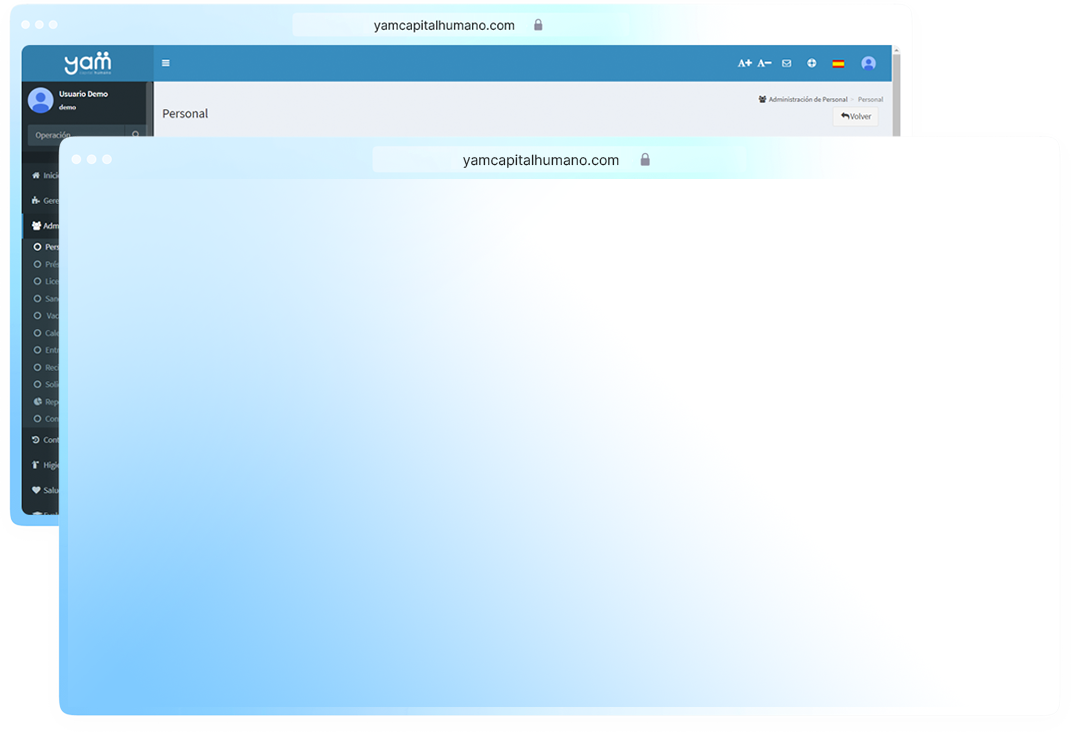
Task: Click the Volver back button
Action: [855, 116]
